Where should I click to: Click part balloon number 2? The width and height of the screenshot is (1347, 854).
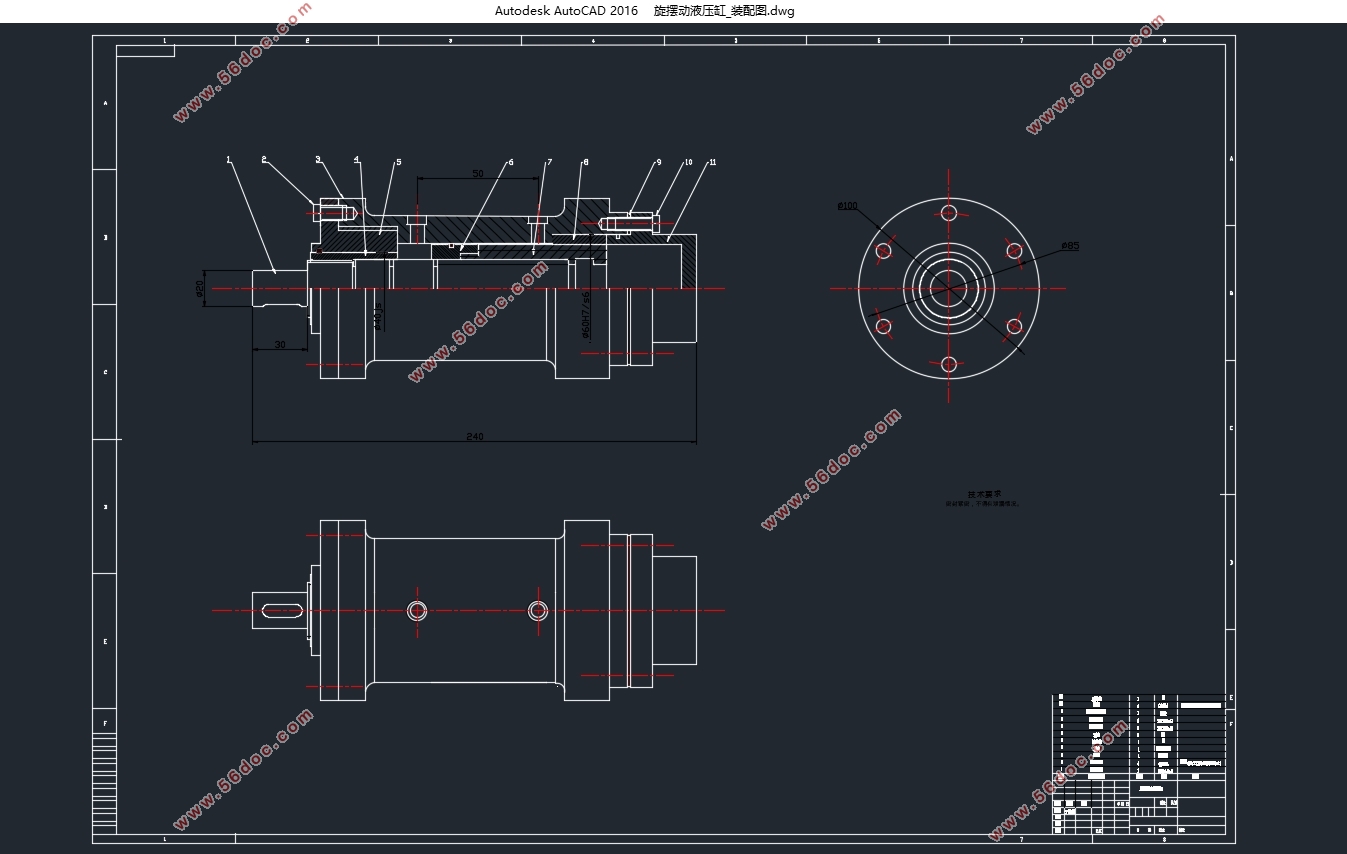(264, 159)
